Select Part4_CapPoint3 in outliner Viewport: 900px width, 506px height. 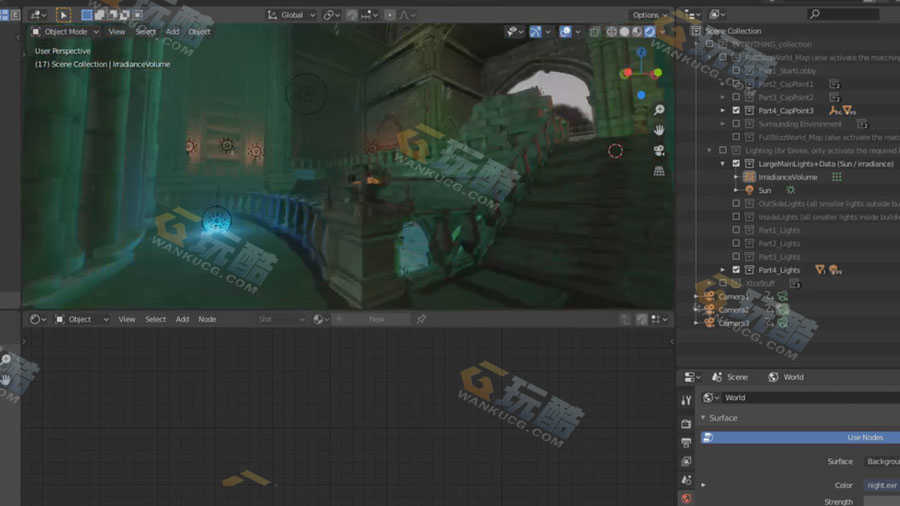(786, 111)
